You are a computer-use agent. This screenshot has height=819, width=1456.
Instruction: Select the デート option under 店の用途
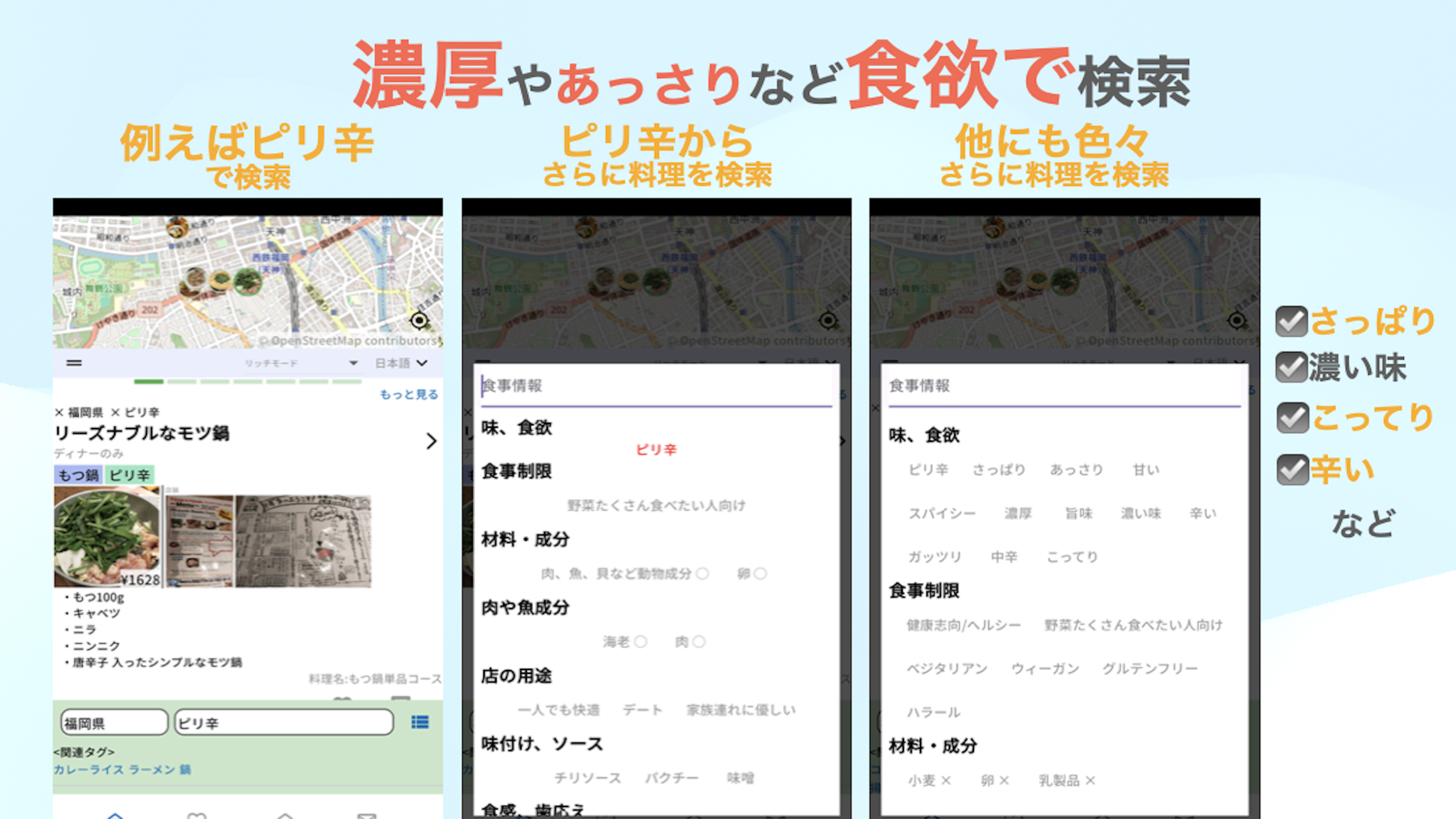tap(643, 710)
